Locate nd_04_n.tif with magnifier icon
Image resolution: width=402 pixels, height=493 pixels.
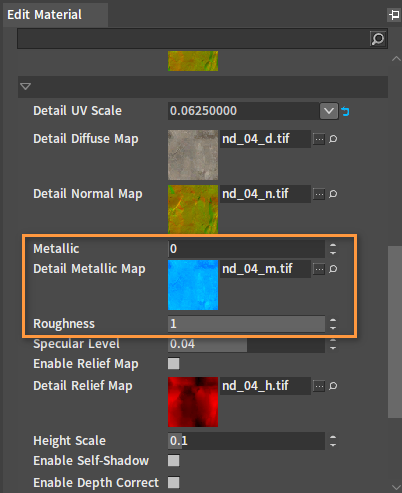tap(333, 194)
